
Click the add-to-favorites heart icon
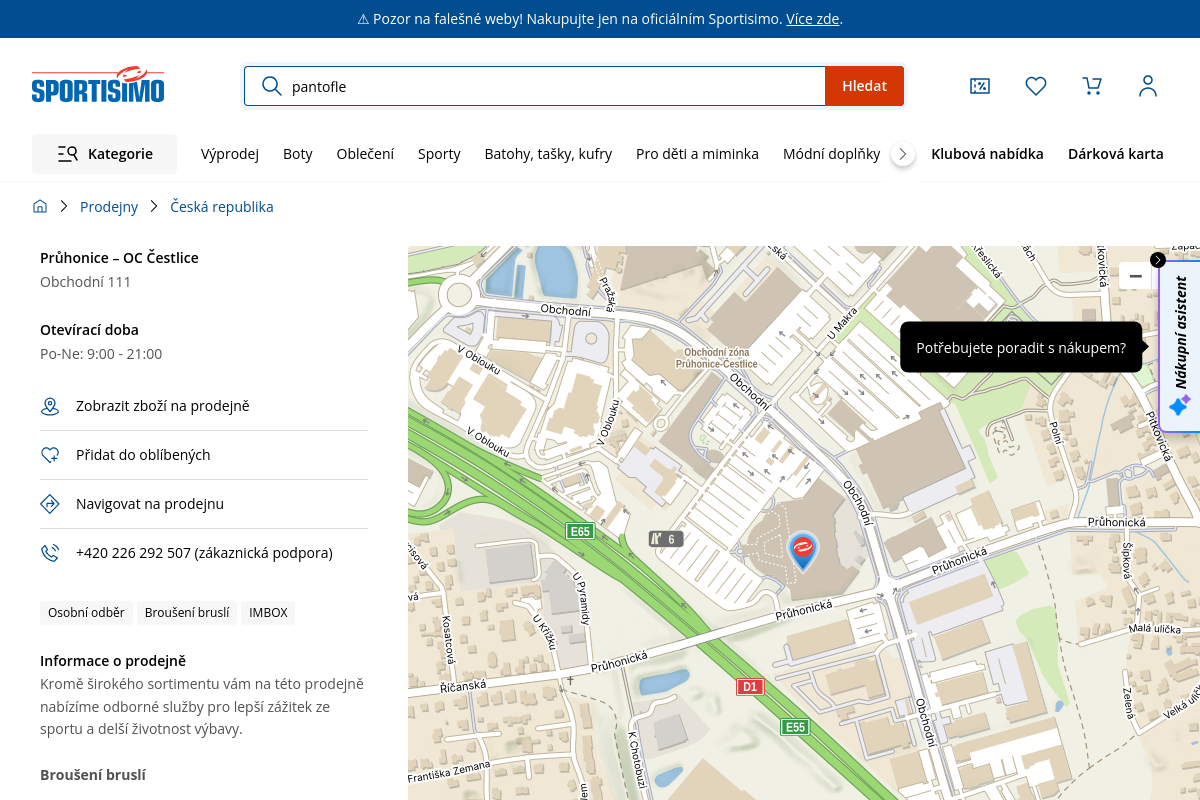[x=50, y=455]
